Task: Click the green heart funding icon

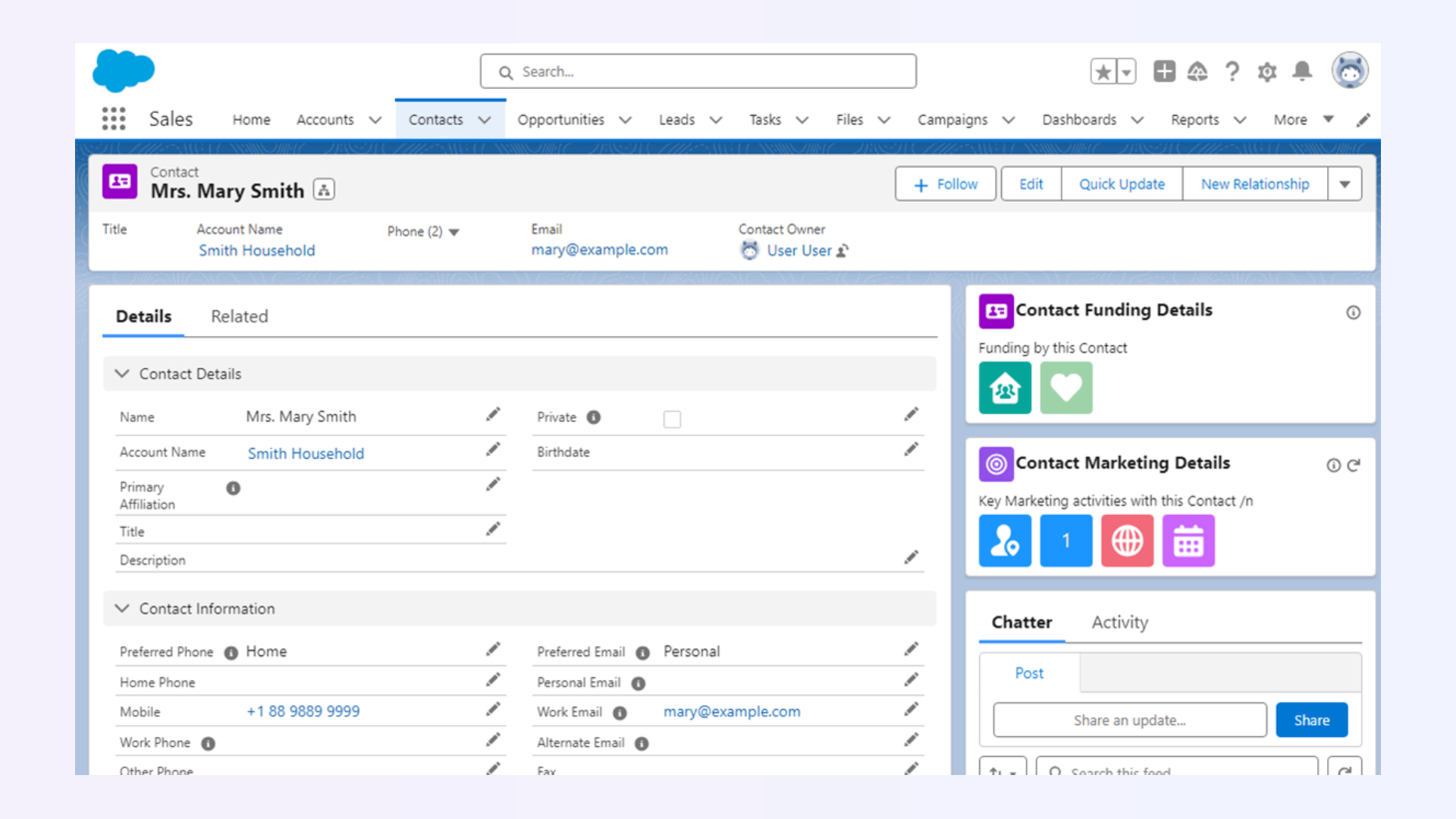Action: (1065, 388)
